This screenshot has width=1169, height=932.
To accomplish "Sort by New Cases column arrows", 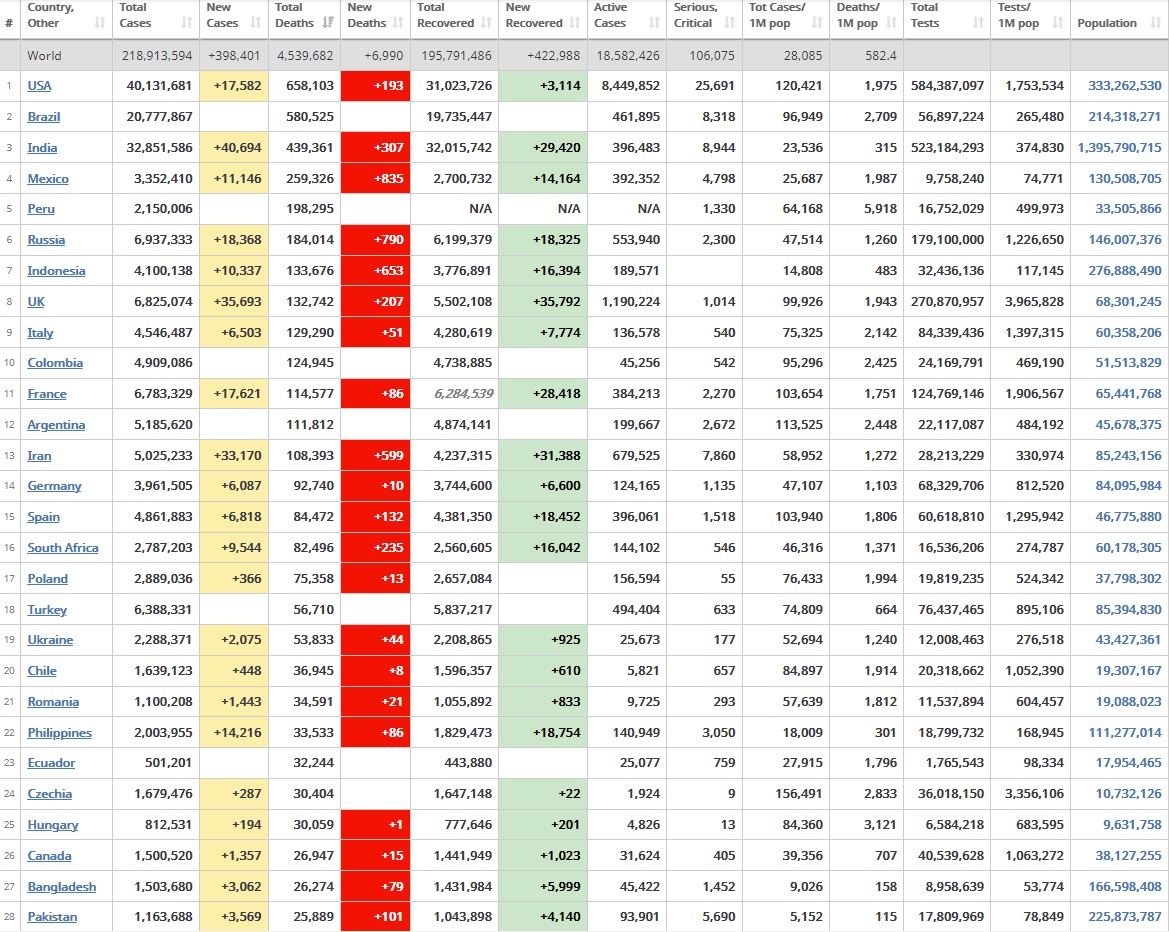I will pyautogui.click(x=256, y=23).
